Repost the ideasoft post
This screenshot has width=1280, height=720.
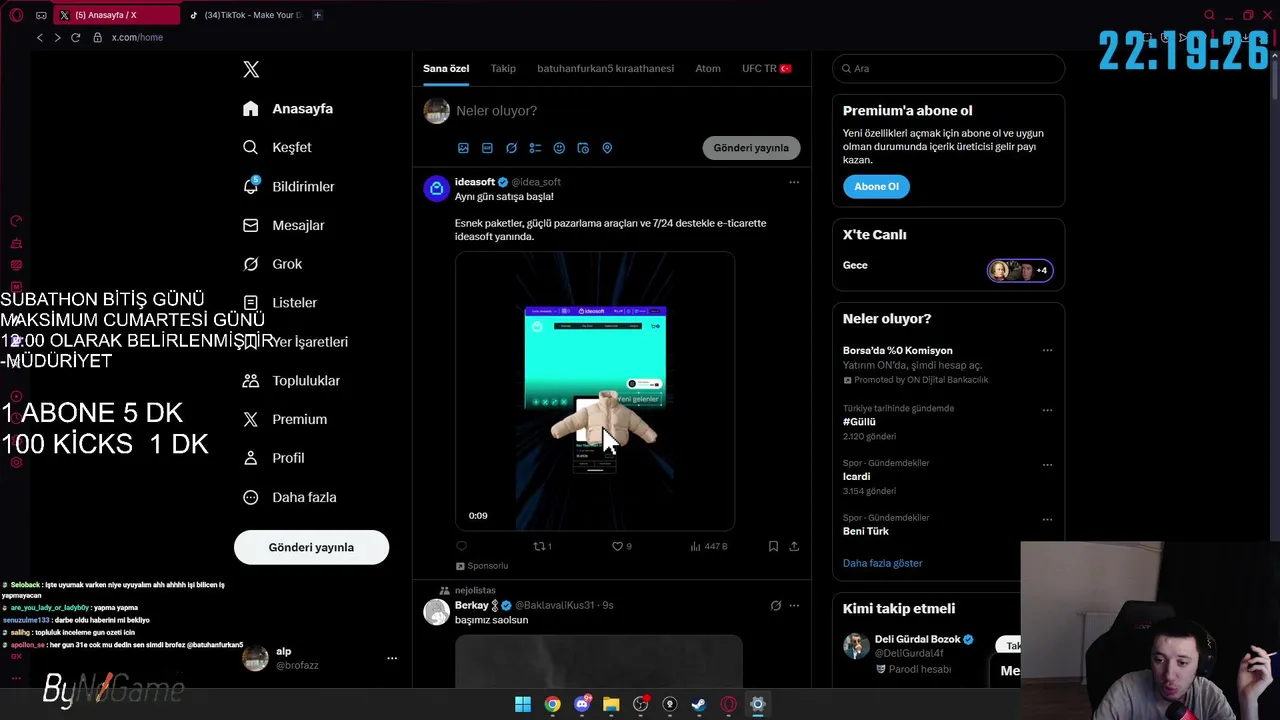[543, 546]
